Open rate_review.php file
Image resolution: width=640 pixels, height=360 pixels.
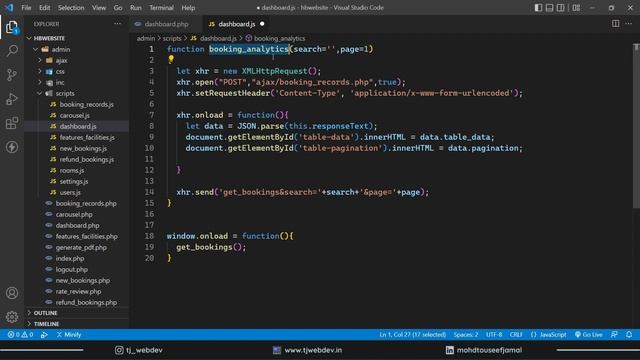tap(77, 292)
